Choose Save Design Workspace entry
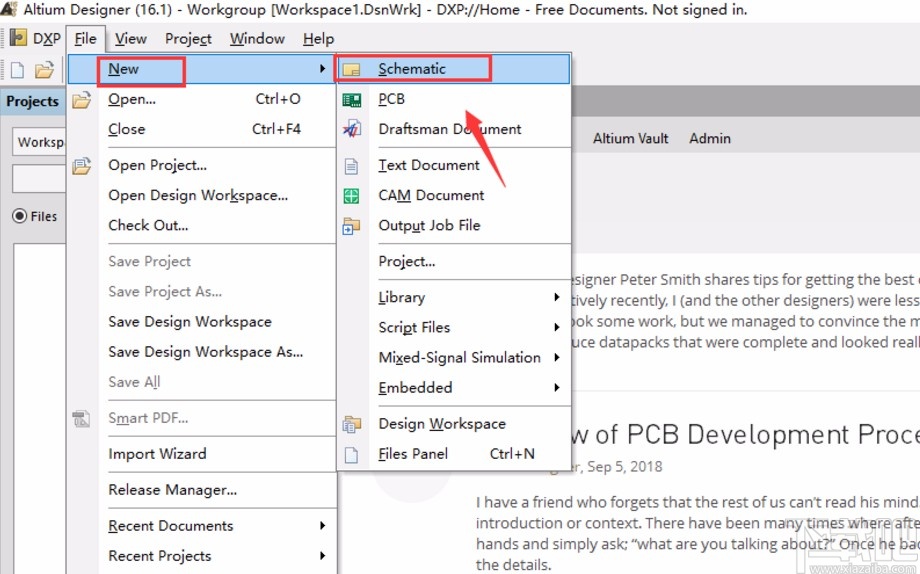The width and height of the screenshot is (920, 574). point(201,322)
